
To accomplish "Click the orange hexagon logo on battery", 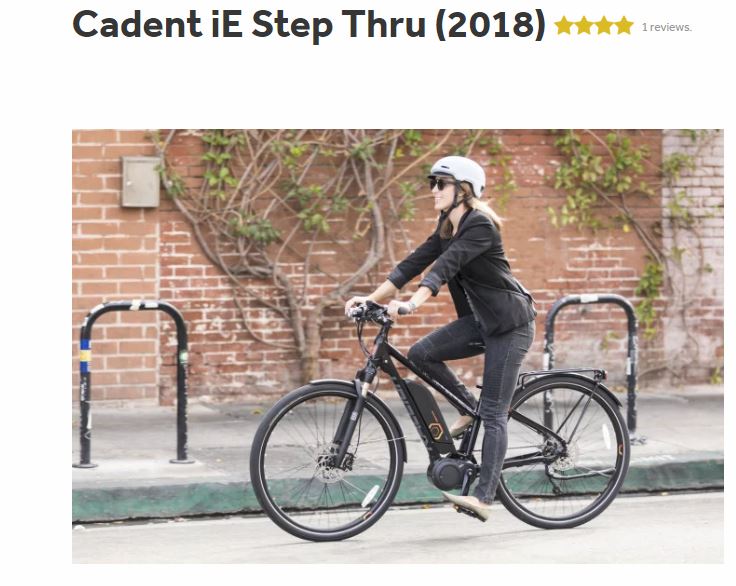I will click(436, 431).
